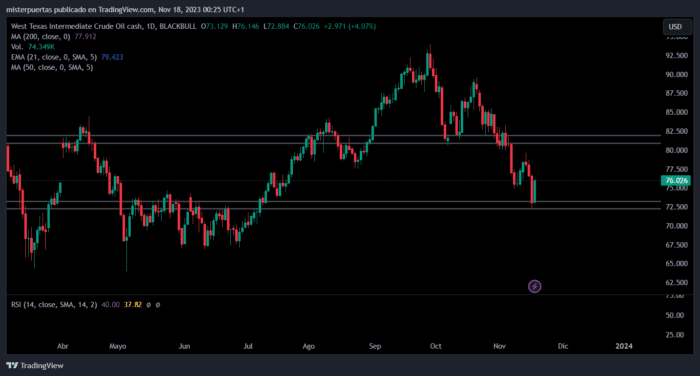This screenshot has width=700, height=376.
Task: Select the MA (50, close, 0, SMA, 5) legend
Action: click(52, 67)
